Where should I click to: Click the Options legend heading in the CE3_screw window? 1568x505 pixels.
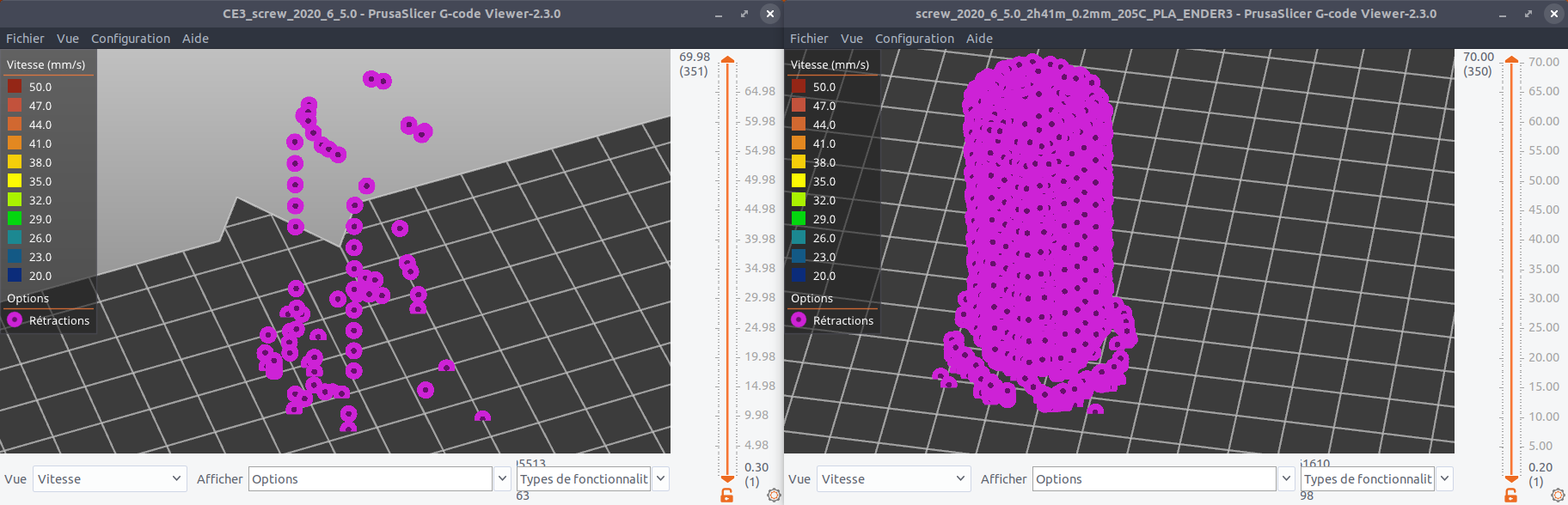click(x=28, y=298)
